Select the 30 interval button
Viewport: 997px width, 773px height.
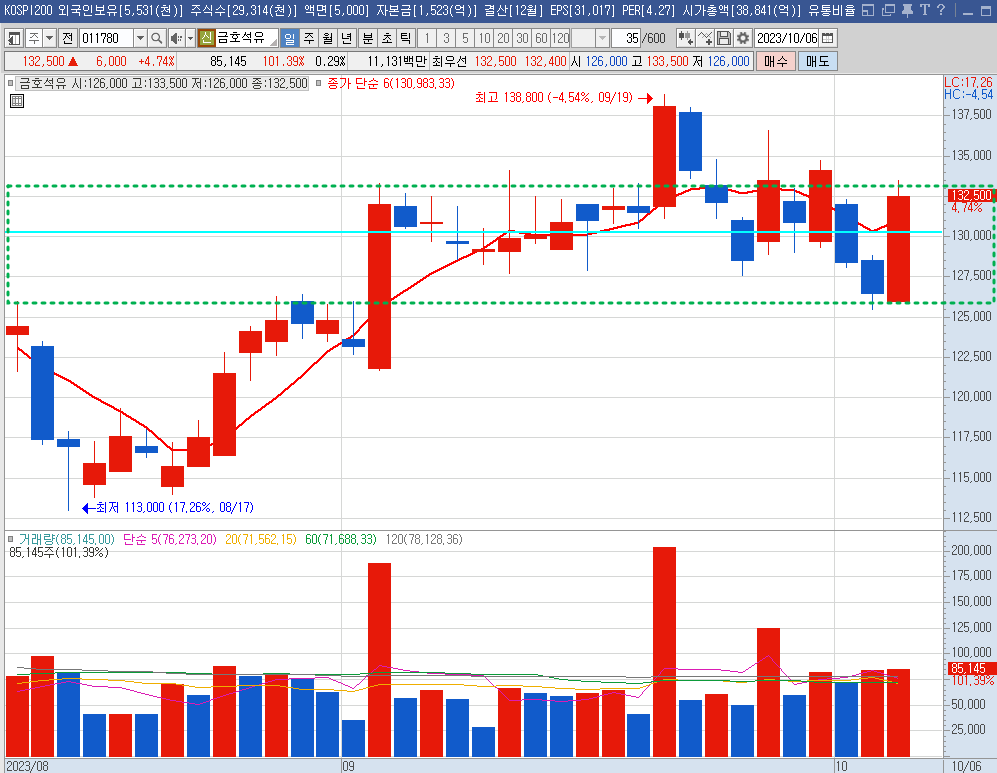pos(523,38)
